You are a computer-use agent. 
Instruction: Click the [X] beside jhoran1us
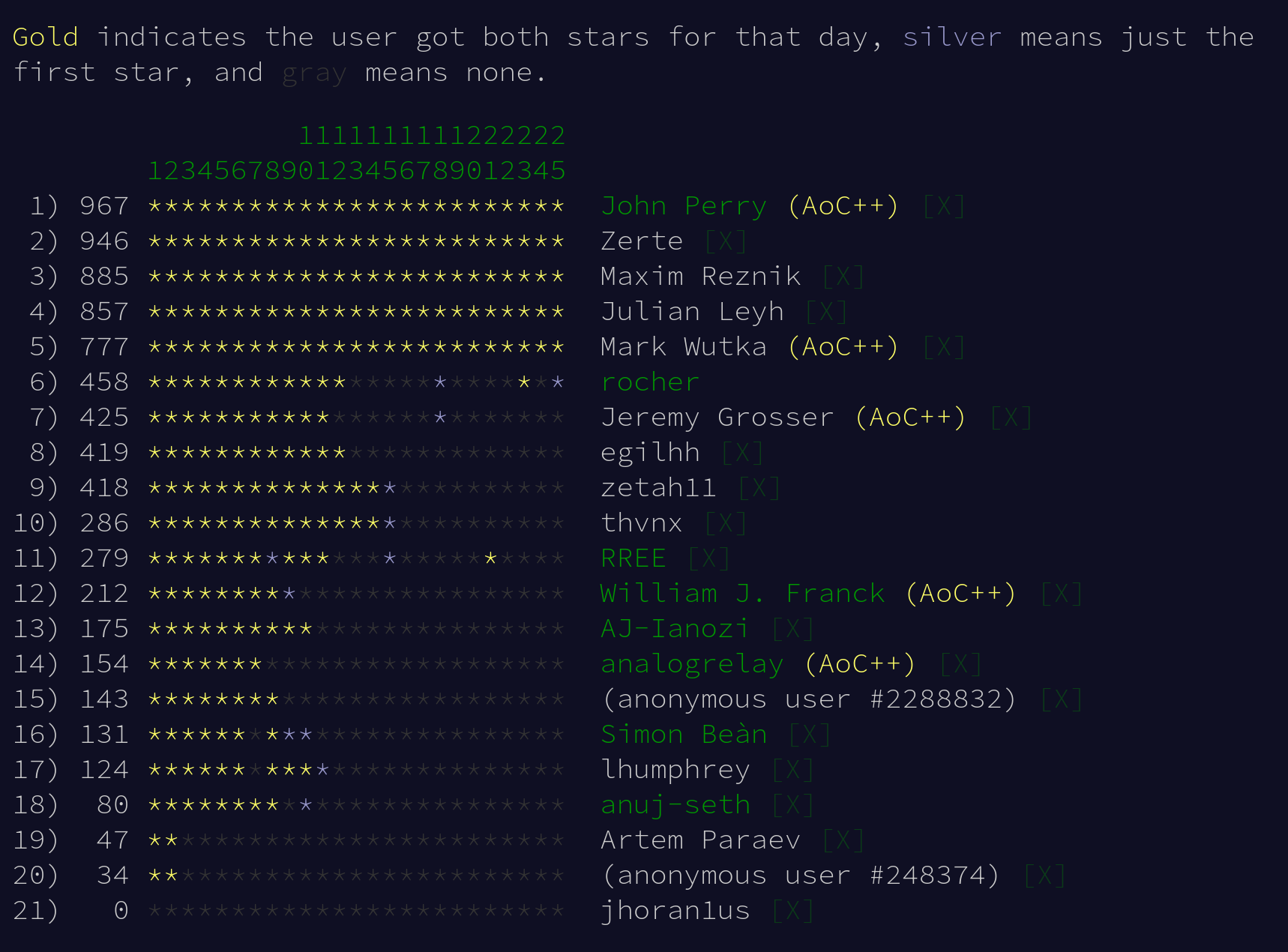coord(792,911)
